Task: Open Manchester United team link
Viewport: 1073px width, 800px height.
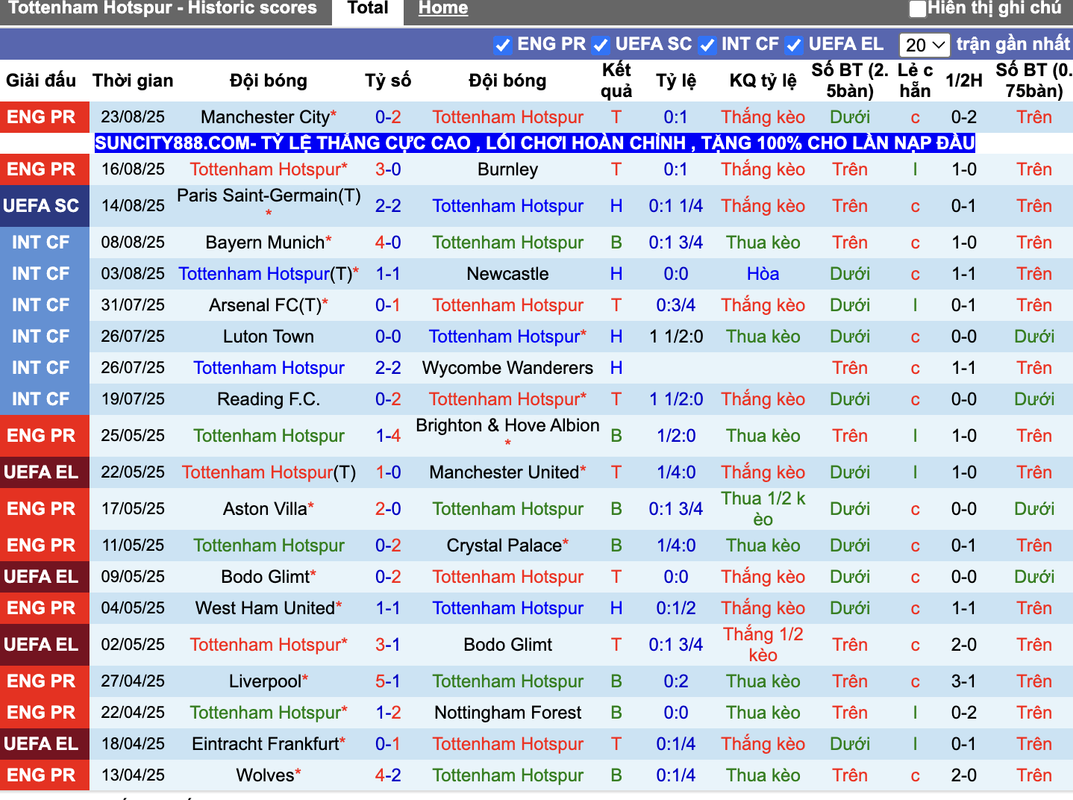Action: (x=504, y=472)
